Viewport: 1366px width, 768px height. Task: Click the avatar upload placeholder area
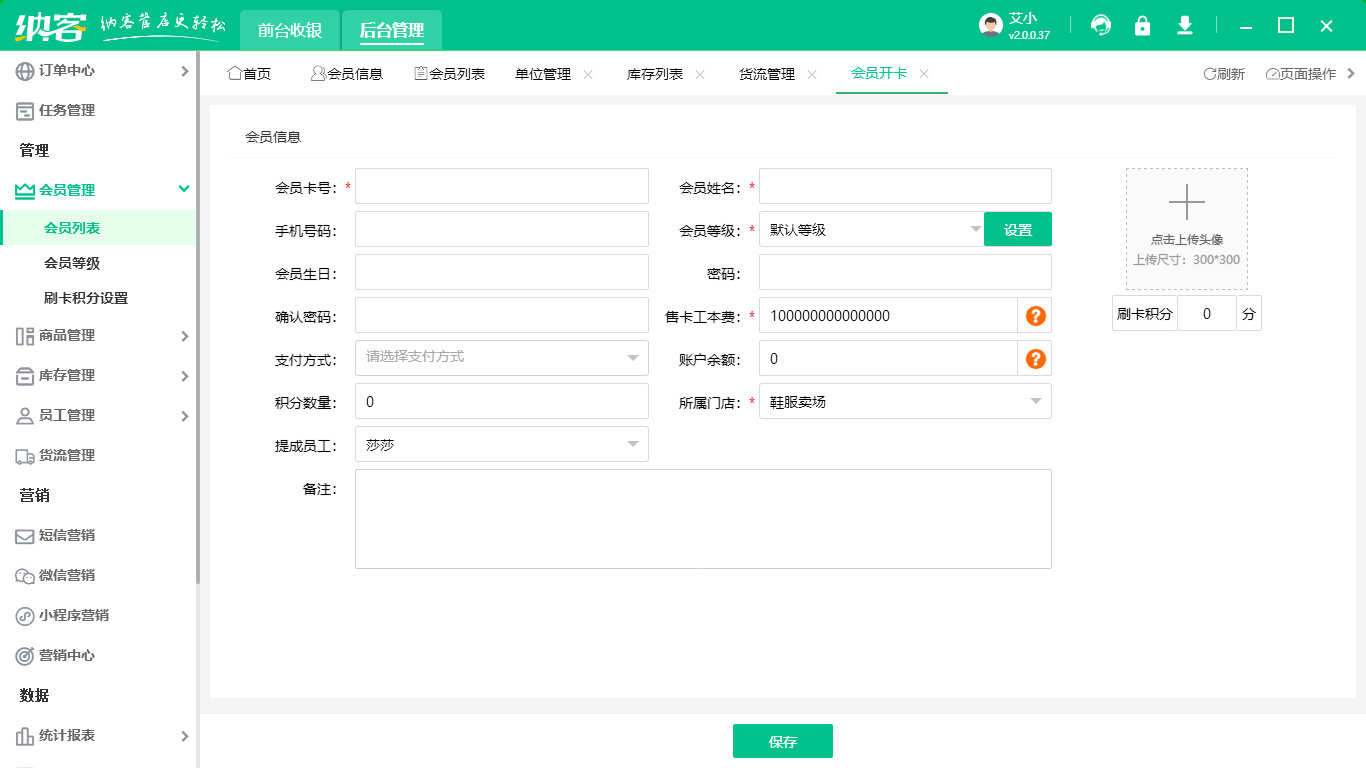pos(1186,228)
